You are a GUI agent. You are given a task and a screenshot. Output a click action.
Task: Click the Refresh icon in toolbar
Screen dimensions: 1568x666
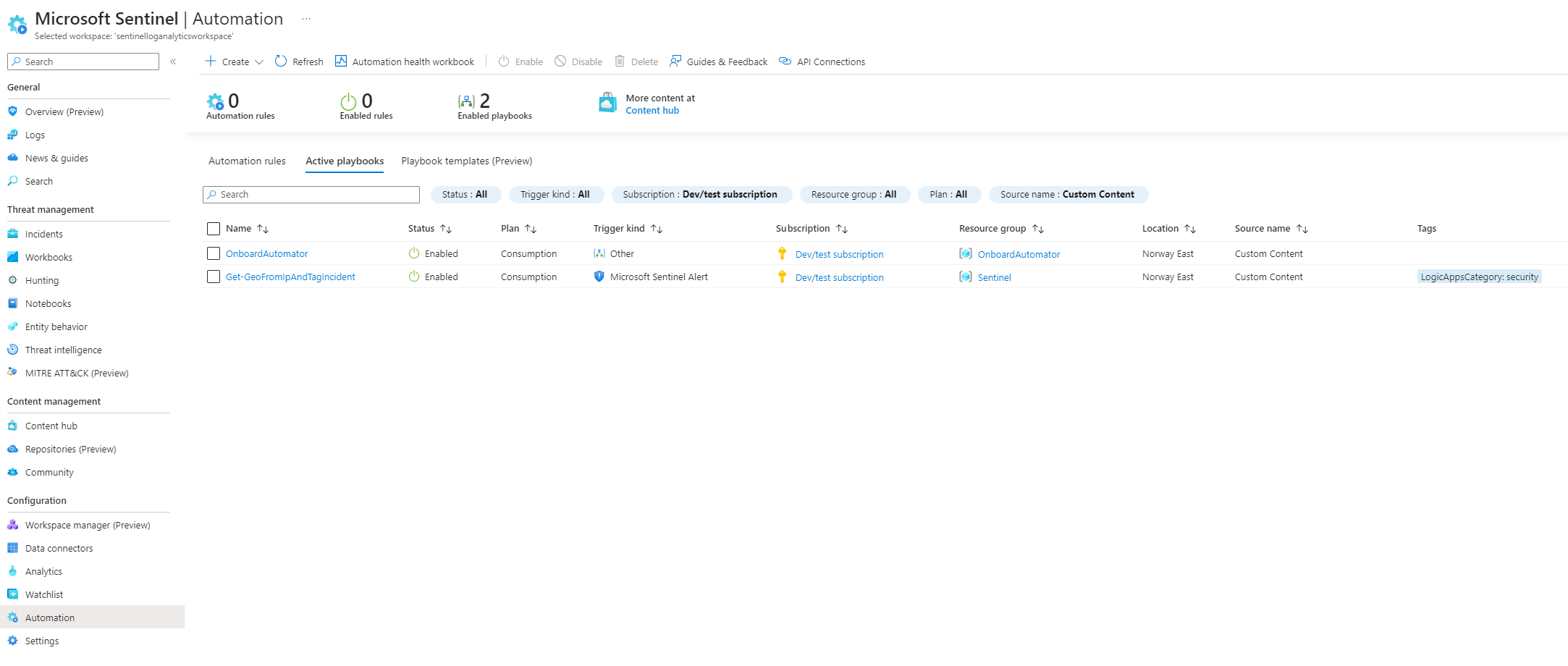pos(281,62)
